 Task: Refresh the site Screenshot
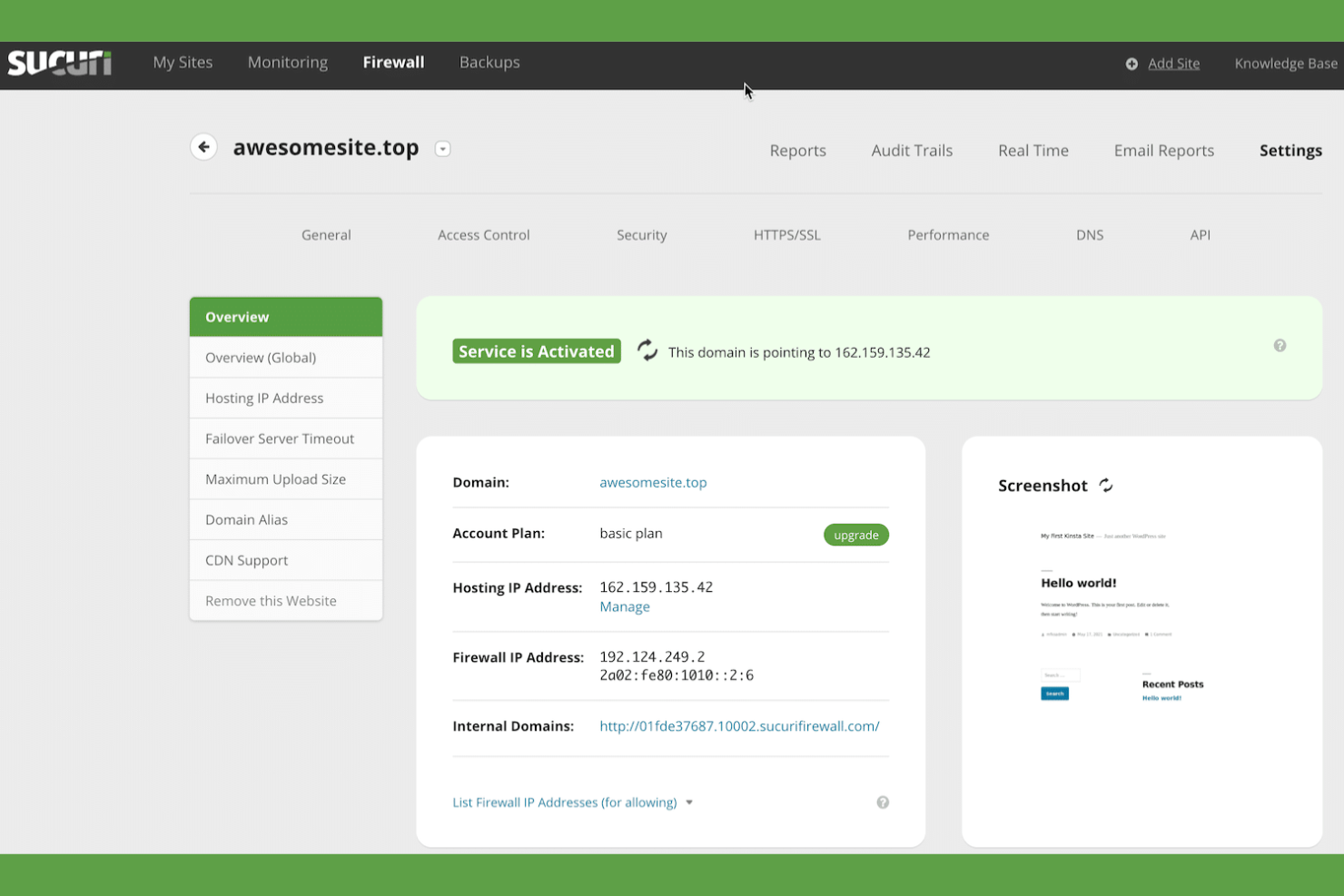(1106, 486)
